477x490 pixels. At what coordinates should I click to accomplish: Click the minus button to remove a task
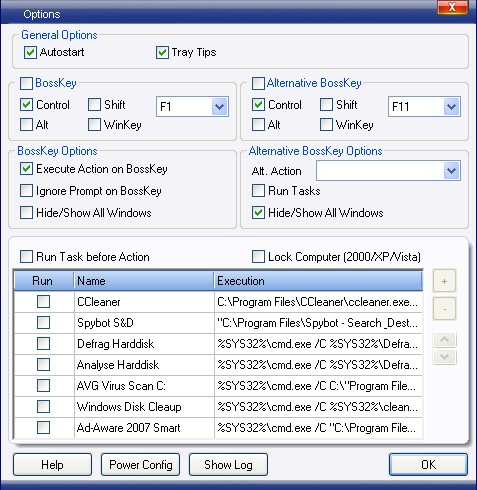coord(444,309)
